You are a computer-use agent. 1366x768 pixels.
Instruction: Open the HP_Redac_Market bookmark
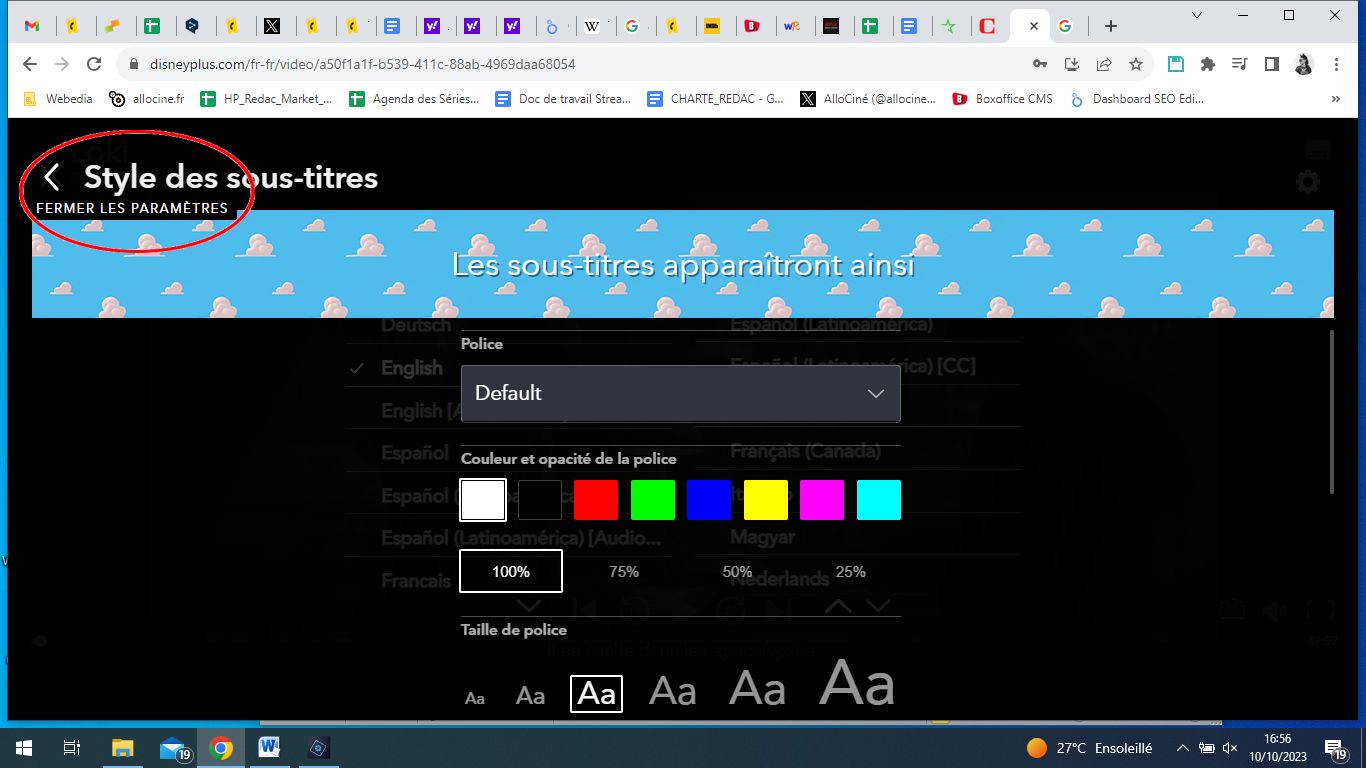coord(266,99)
